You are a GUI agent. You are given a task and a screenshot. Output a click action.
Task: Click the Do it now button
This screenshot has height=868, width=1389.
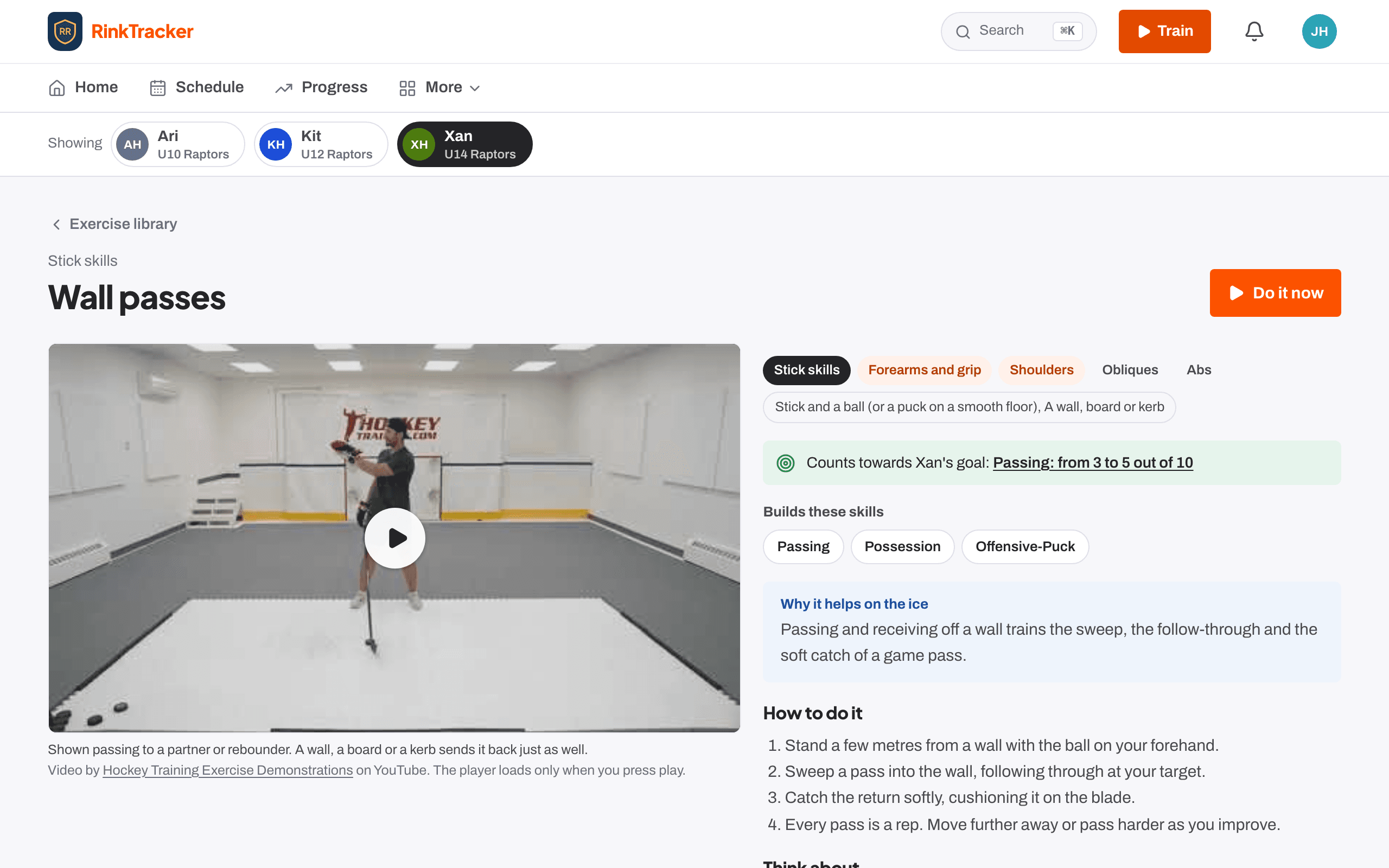coord(1276,293)
